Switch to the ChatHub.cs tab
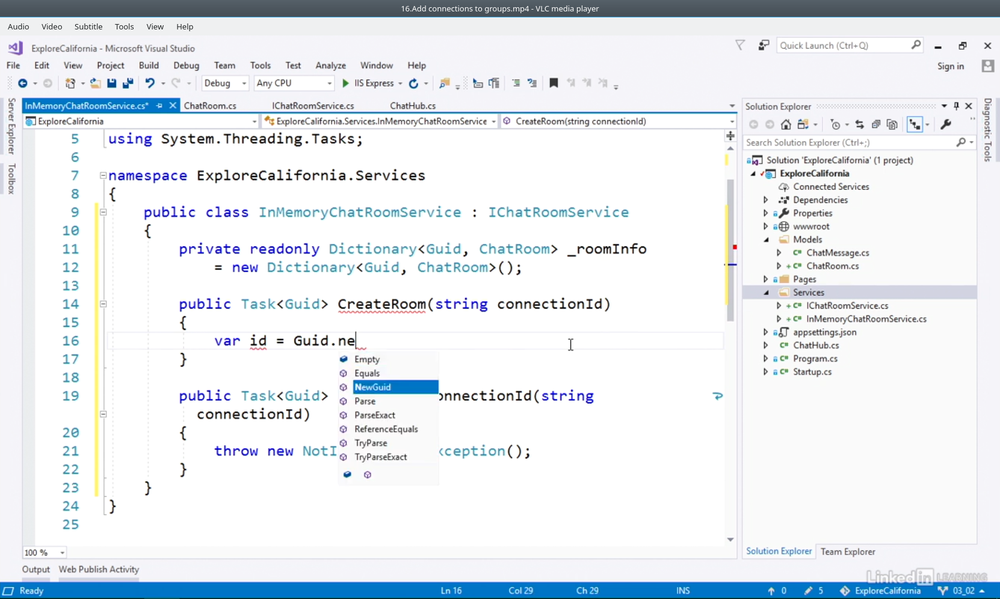Screen dimensions: 1000x599 413,106
